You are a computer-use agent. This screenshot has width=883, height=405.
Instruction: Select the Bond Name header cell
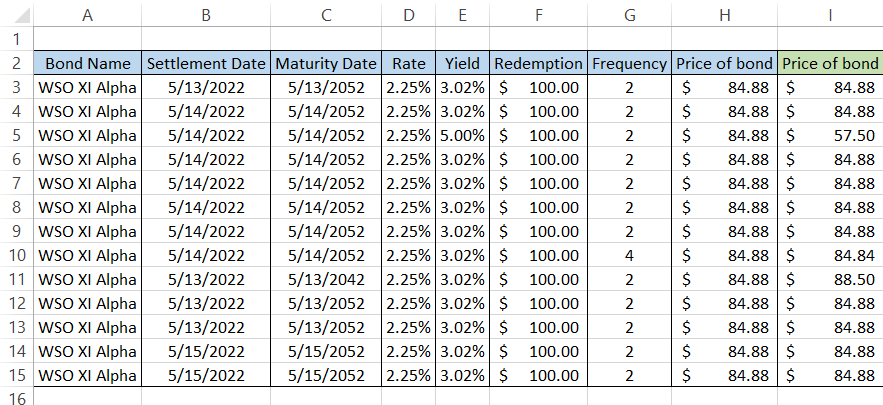(x=87, y=63)
